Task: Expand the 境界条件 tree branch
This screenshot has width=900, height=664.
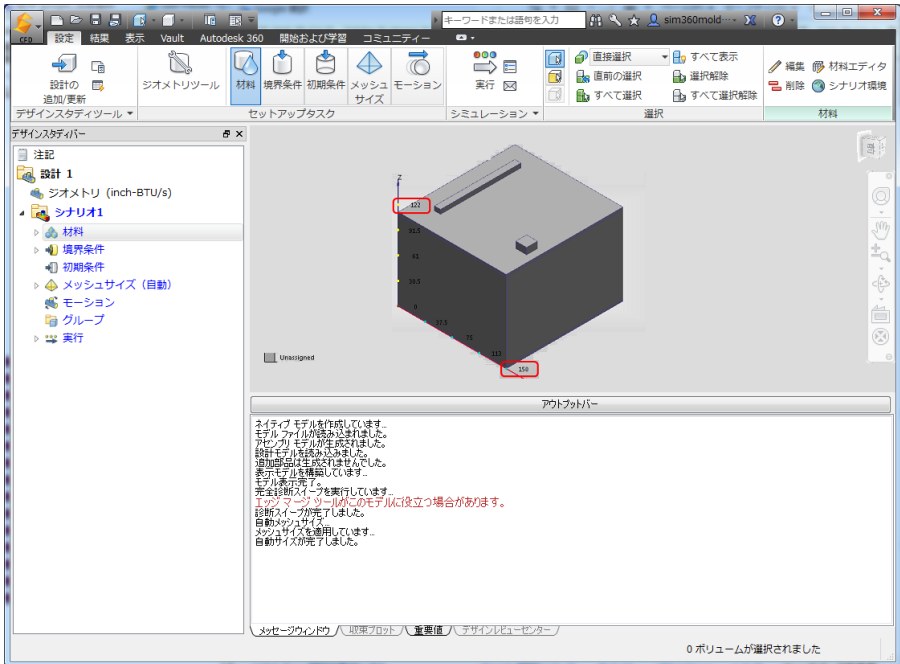Action: (36, 250)
